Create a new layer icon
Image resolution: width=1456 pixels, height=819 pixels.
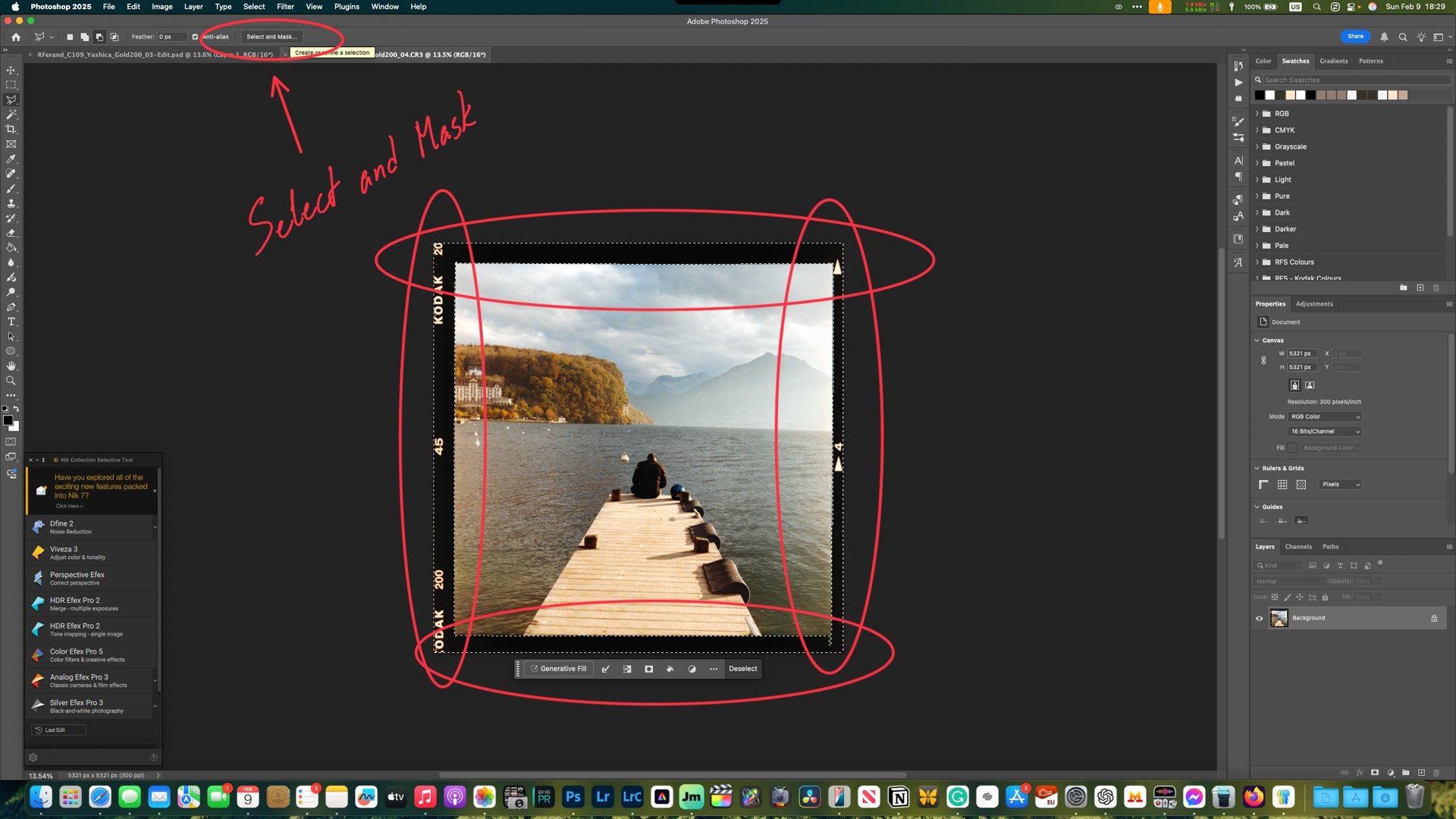[x=1422, y=773]
